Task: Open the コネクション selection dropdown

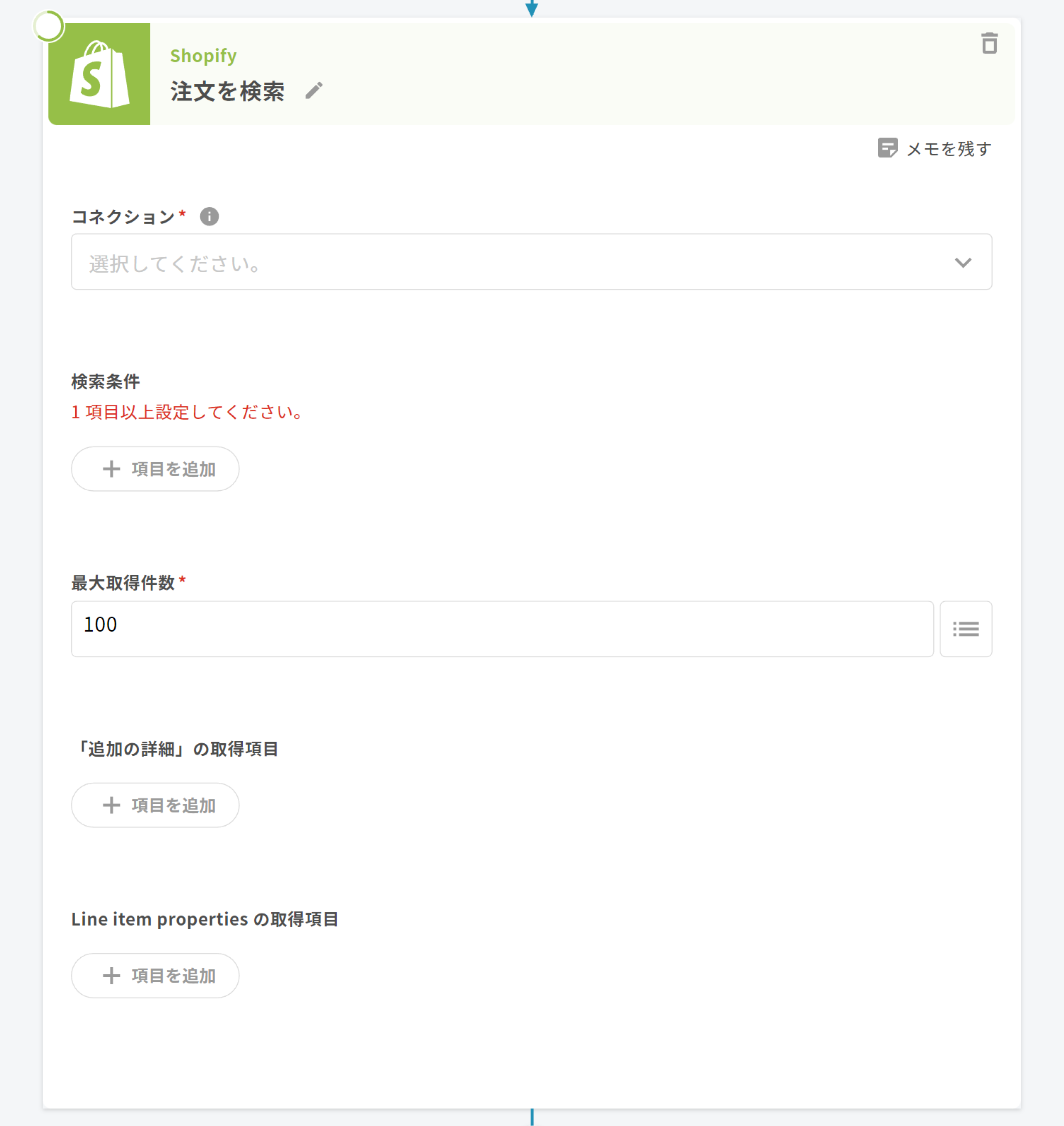Action: pos(510,262)
